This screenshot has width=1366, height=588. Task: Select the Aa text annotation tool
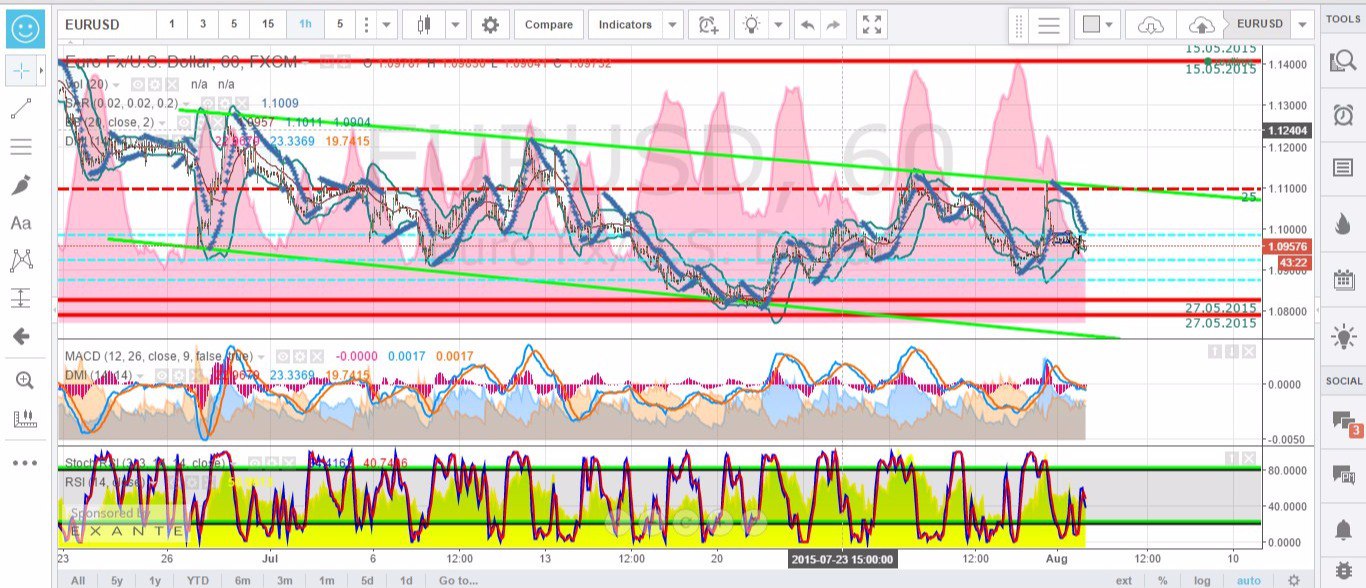pos(21,223)
